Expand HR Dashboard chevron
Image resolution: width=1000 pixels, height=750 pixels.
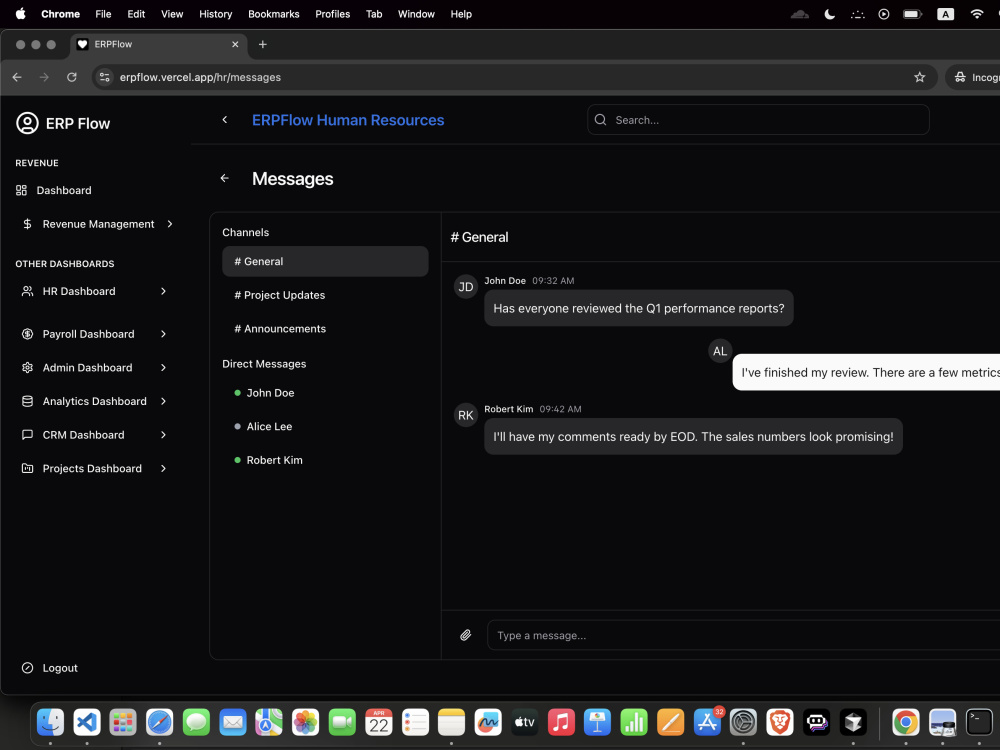click(163, 291)
